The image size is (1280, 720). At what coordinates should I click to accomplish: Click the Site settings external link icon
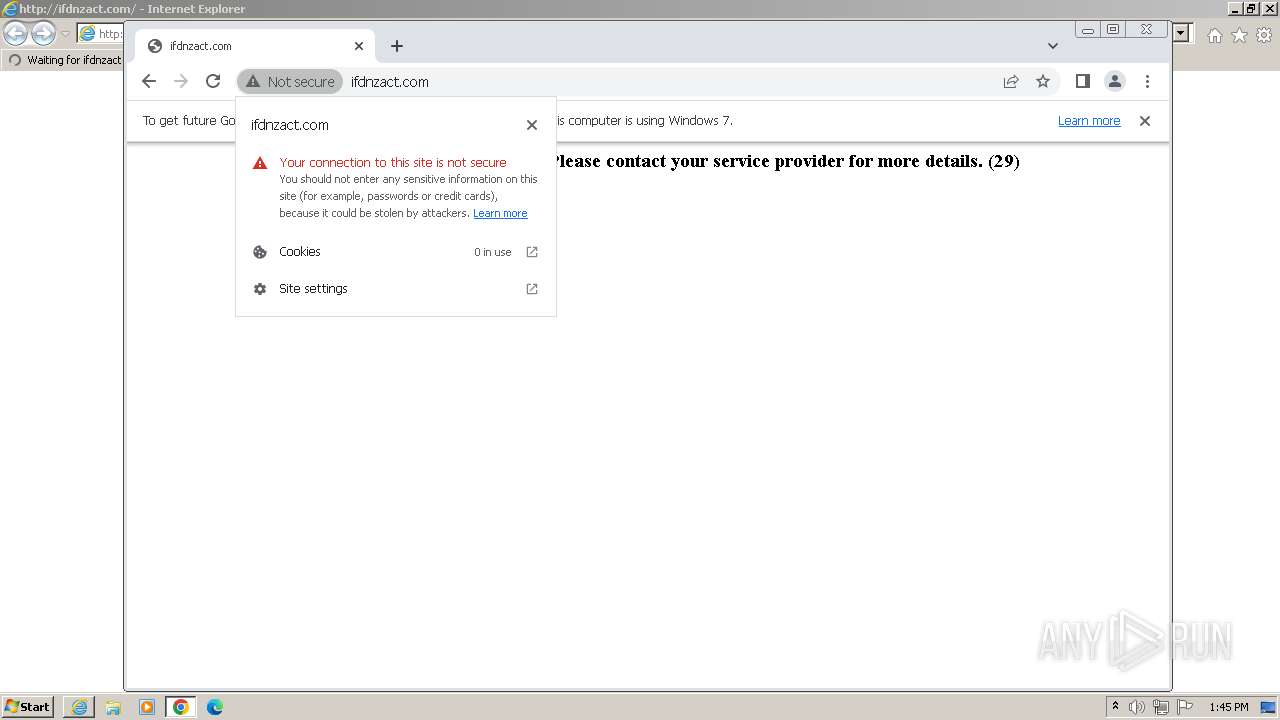point(532,289)
